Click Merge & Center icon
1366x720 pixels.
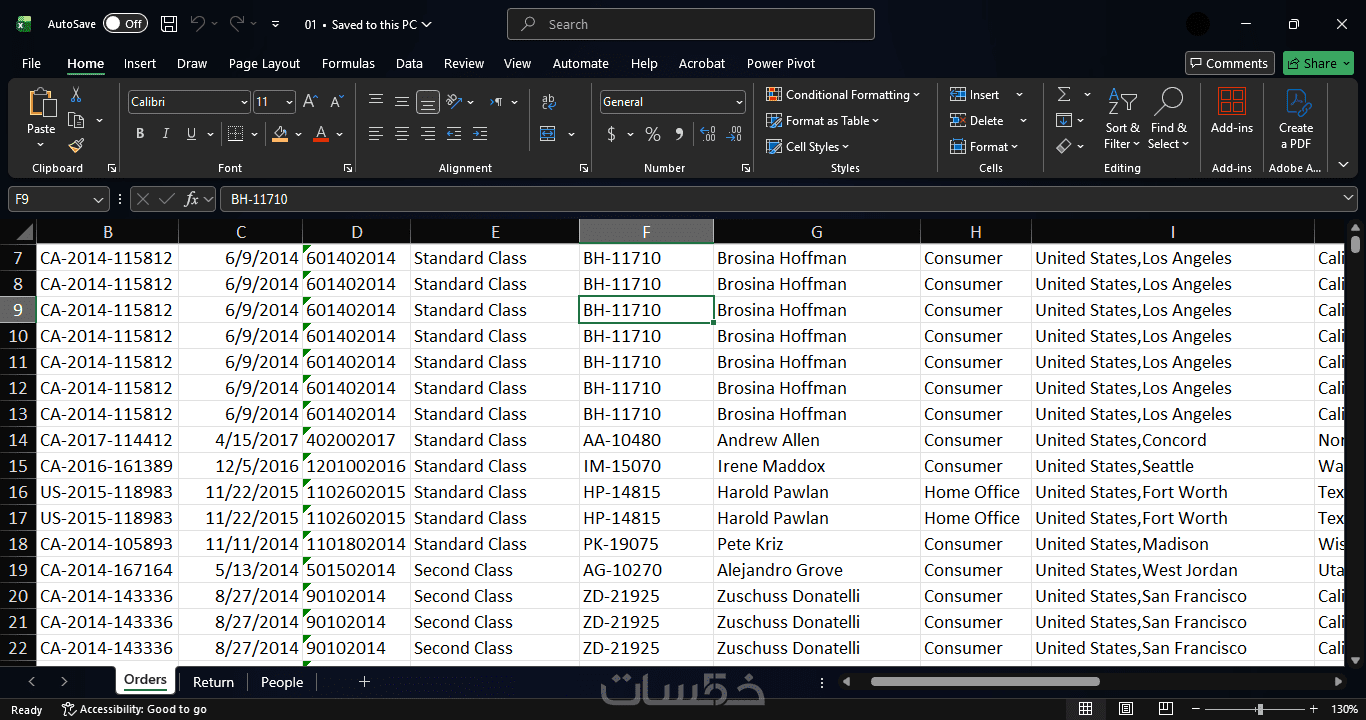point(547,134)
